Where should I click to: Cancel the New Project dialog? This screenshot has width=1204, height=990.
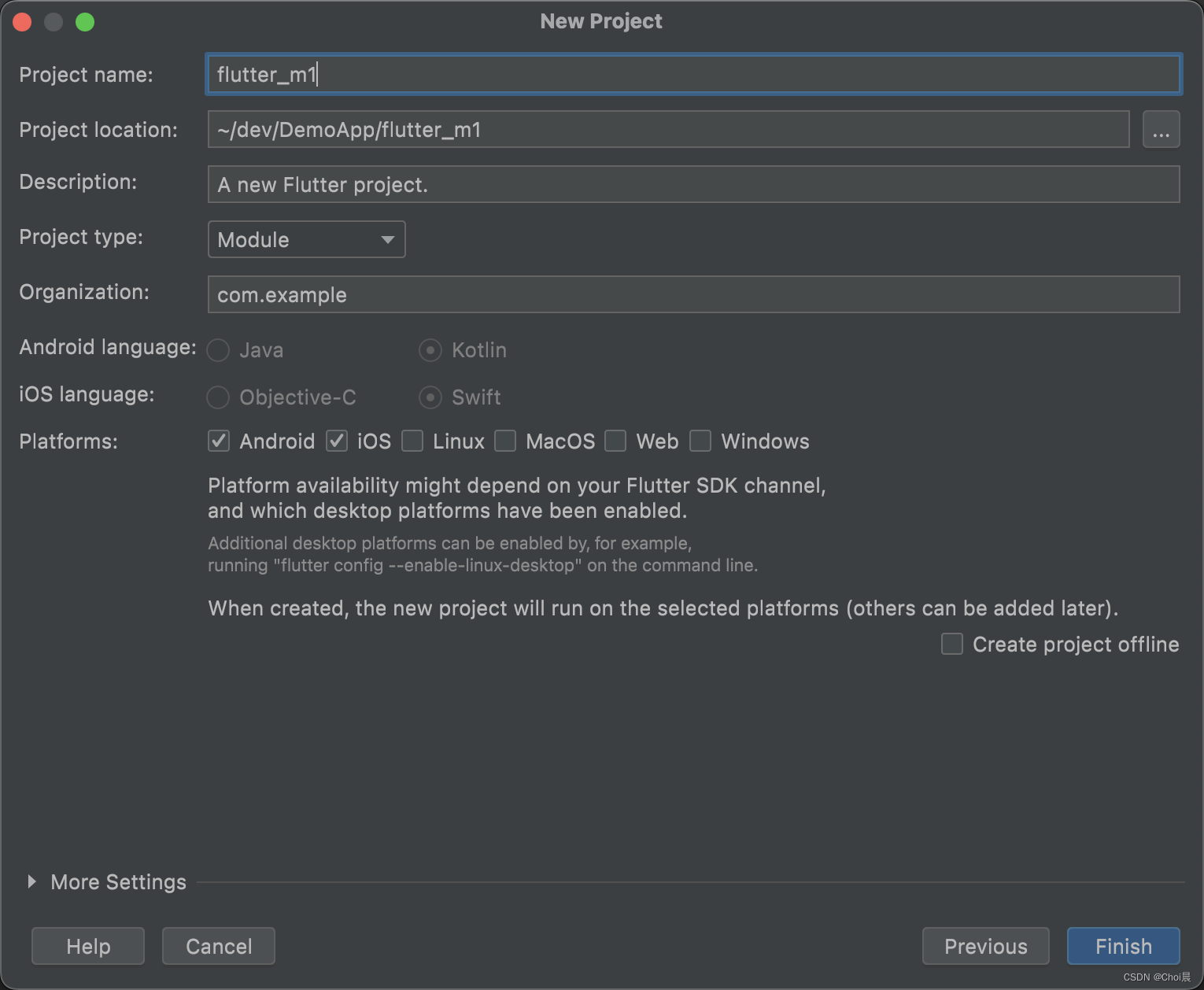219,946
